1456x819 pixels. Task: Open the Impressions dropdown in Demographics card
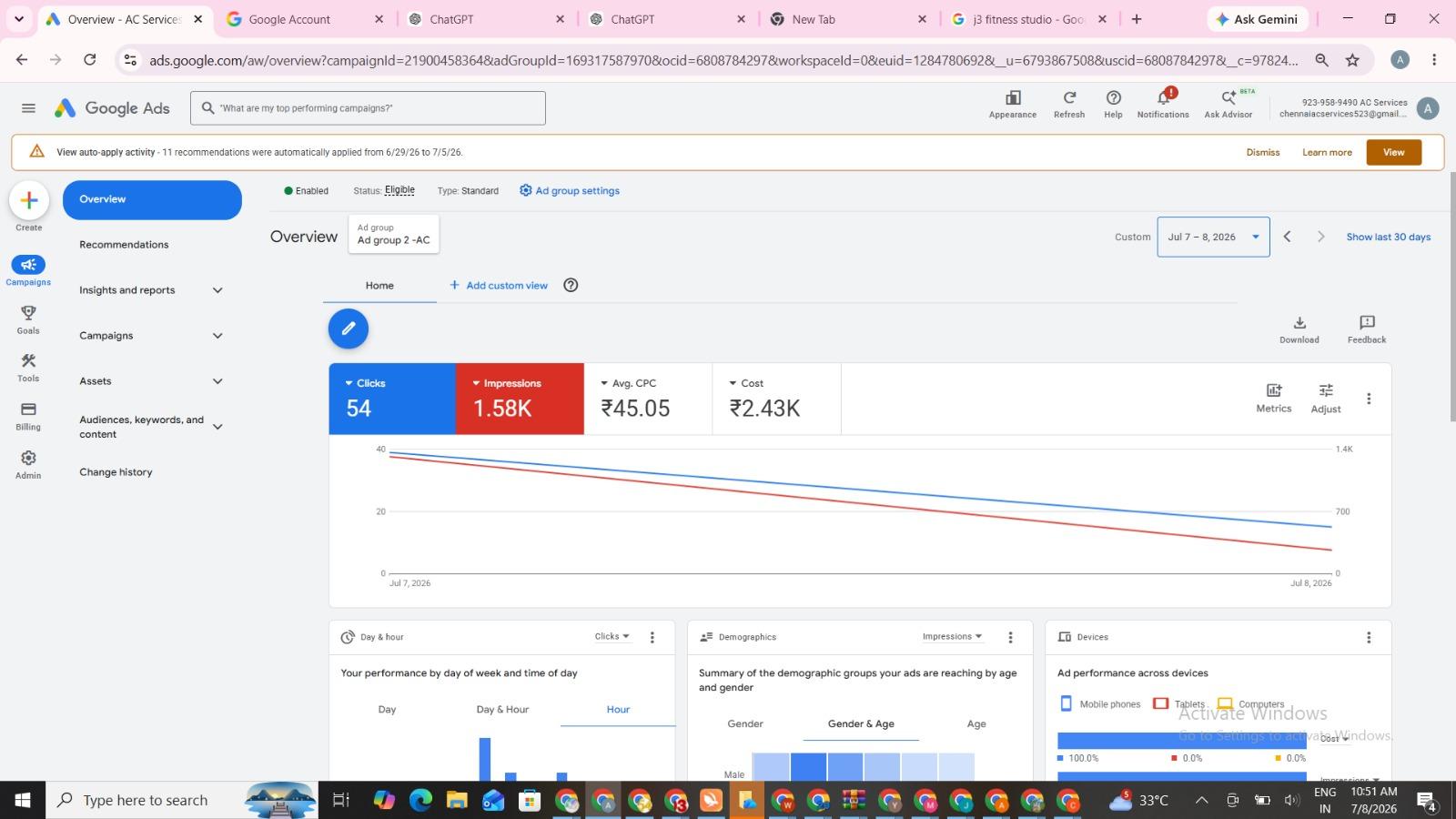click(952, 636)
